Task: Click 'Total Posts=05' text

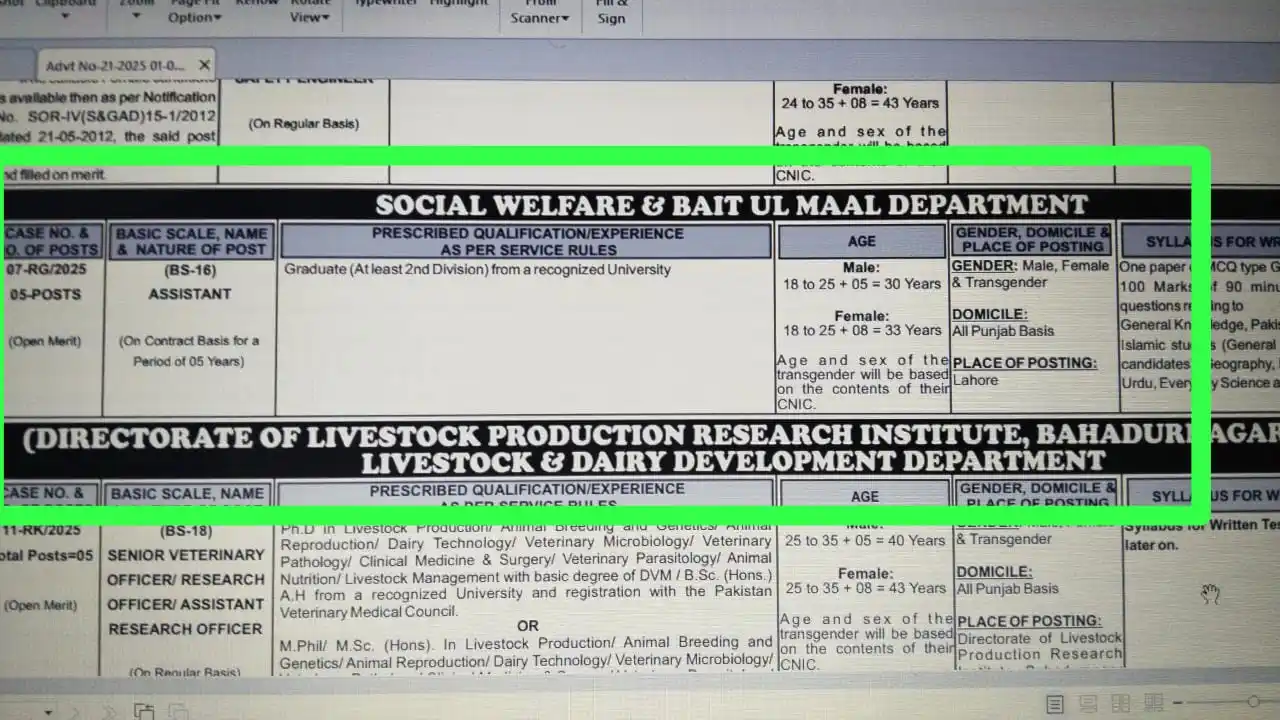Action: pos(44,555)
